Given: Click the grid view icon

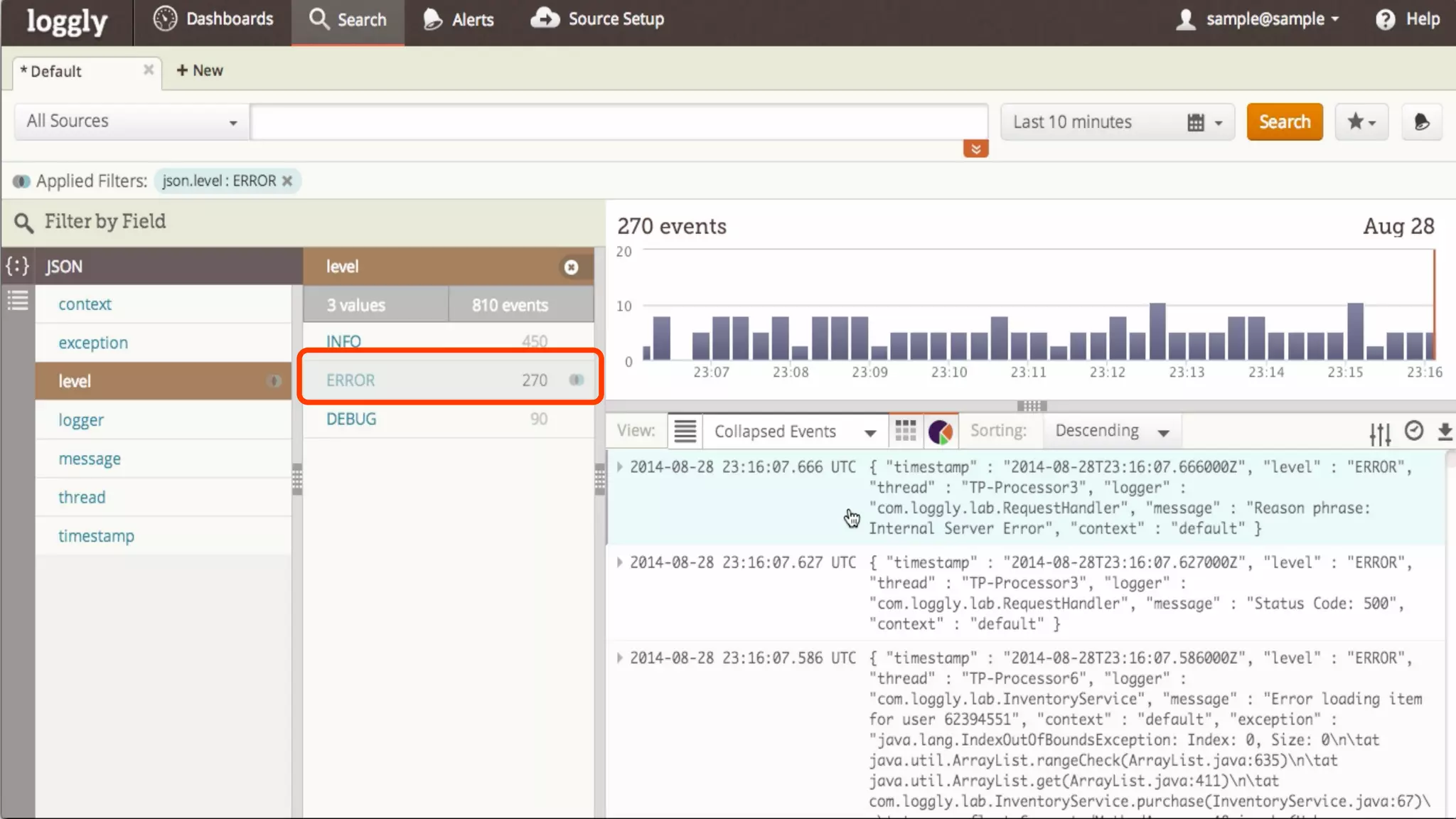Looking at the screenshot, I should (905, 431).
